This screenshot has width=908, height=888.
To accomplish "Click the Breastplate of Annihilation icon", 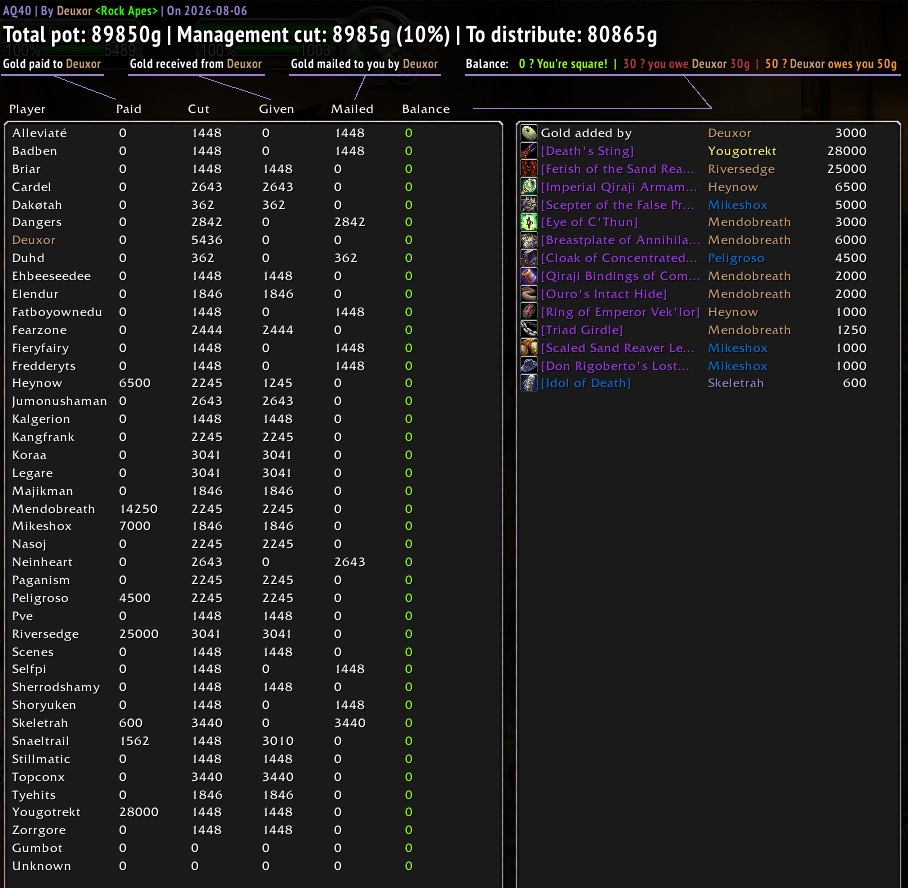I will [529, 240].
